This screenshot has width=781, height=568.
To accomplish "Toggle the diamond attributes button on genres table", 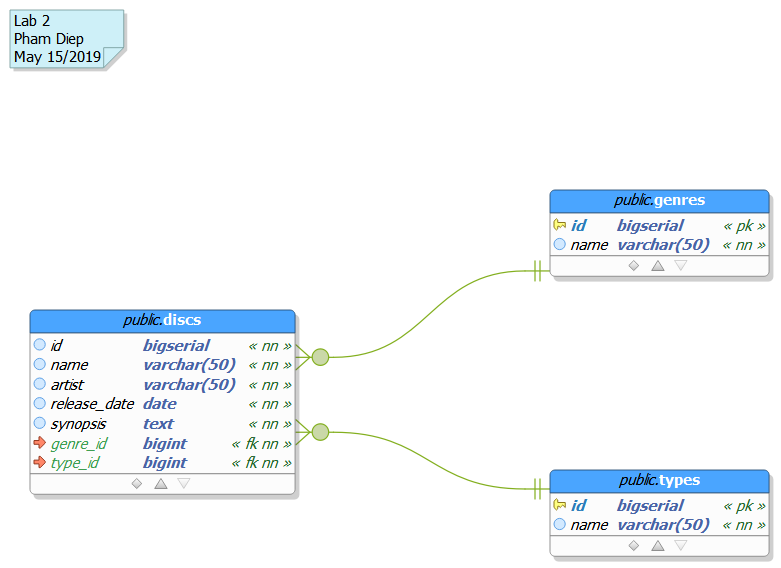I will tap(633, 266).
